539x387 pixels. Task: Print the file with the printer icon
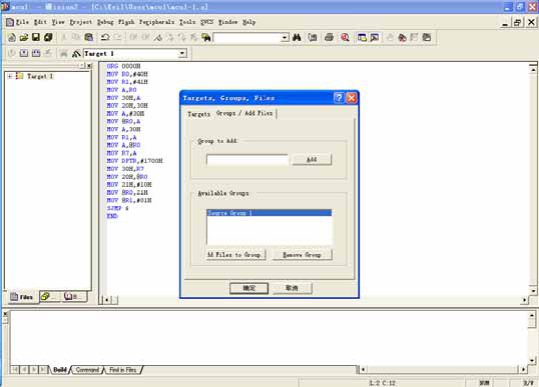(329, 37)
